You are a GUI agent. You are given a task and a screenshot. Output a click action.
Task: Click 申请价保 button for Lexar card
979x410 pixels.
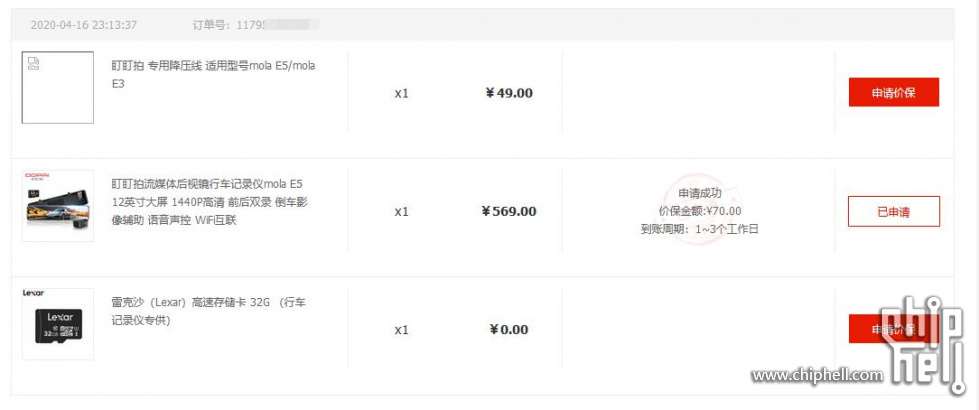[x=893, y=329]
